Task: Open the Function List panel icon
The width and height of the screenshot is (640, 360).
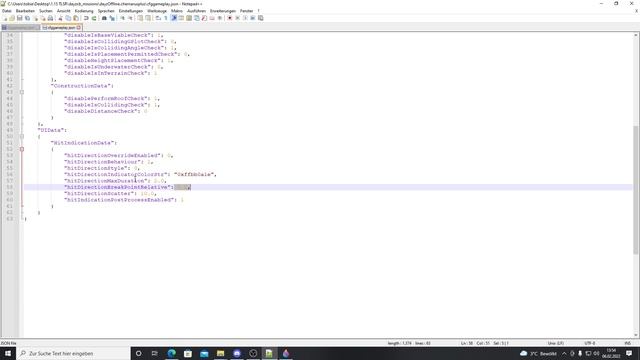Action: 204,18
